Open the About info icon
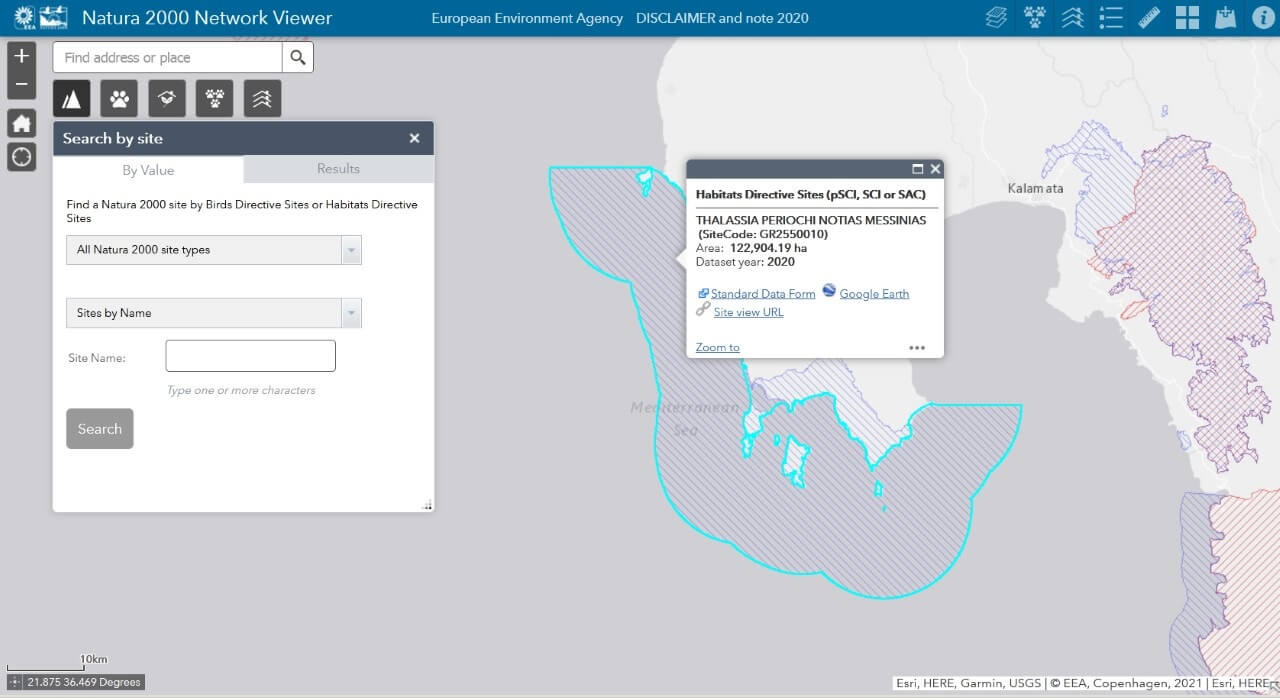The height and width of the screenshot is (700, 1280). (x=1263, y=18)
